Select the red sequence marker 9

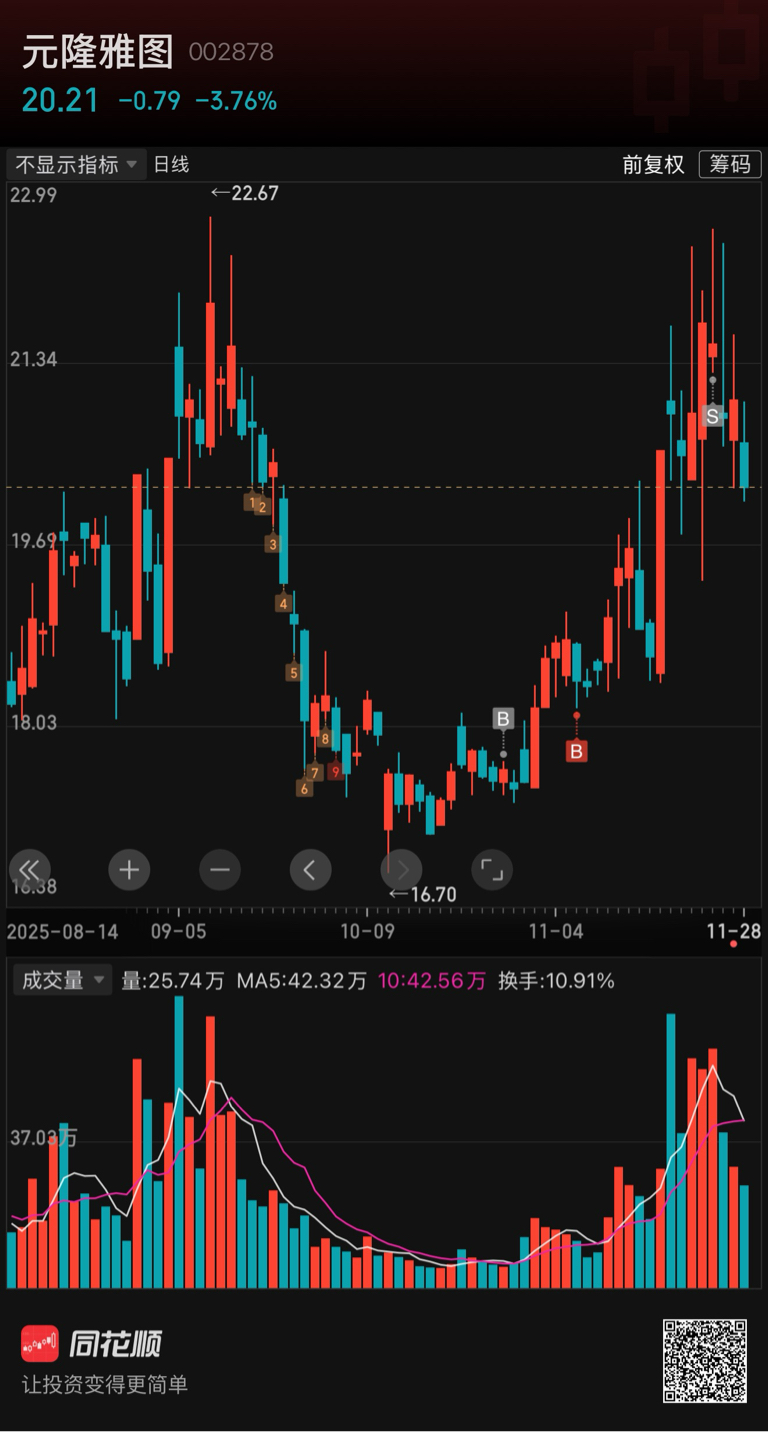tap(335, 771)
